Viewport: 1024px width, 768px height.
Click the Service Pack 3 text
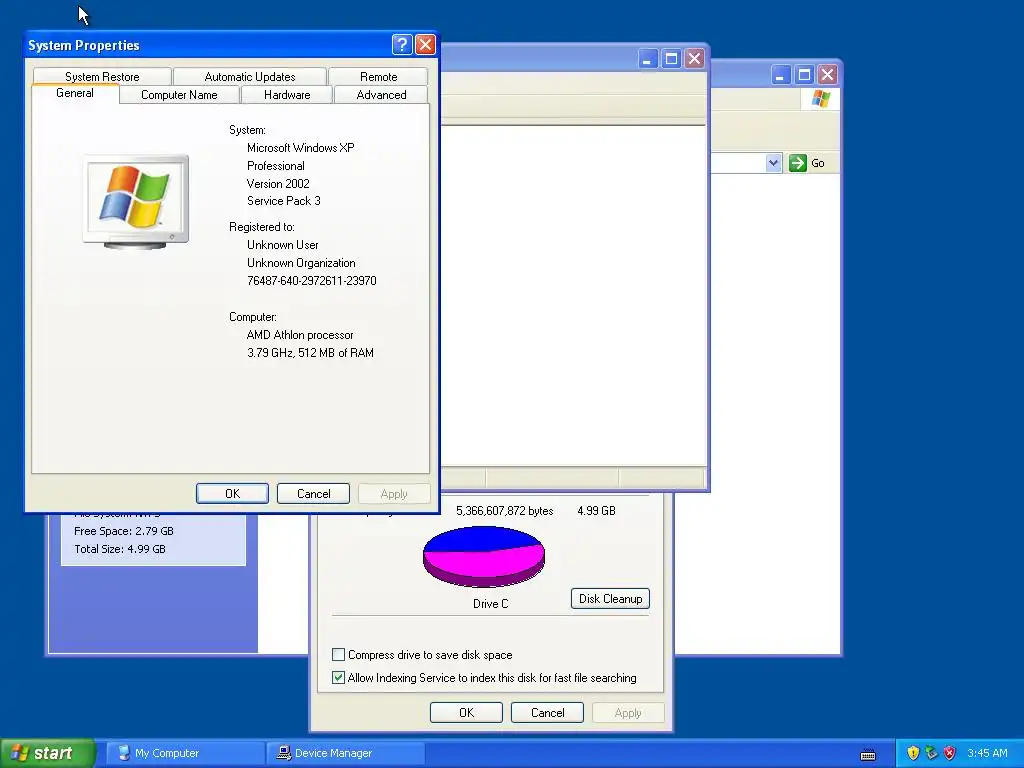point(283,200)
